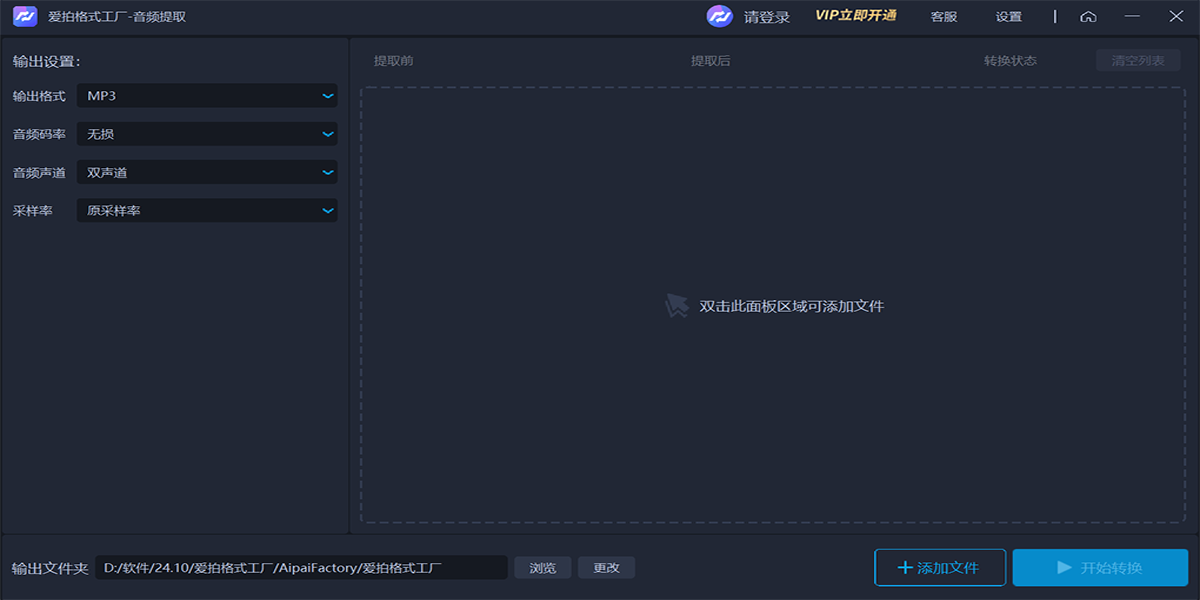1200x600 pixels.
Task: Click 浏览 button
Action: pos(543,568)
